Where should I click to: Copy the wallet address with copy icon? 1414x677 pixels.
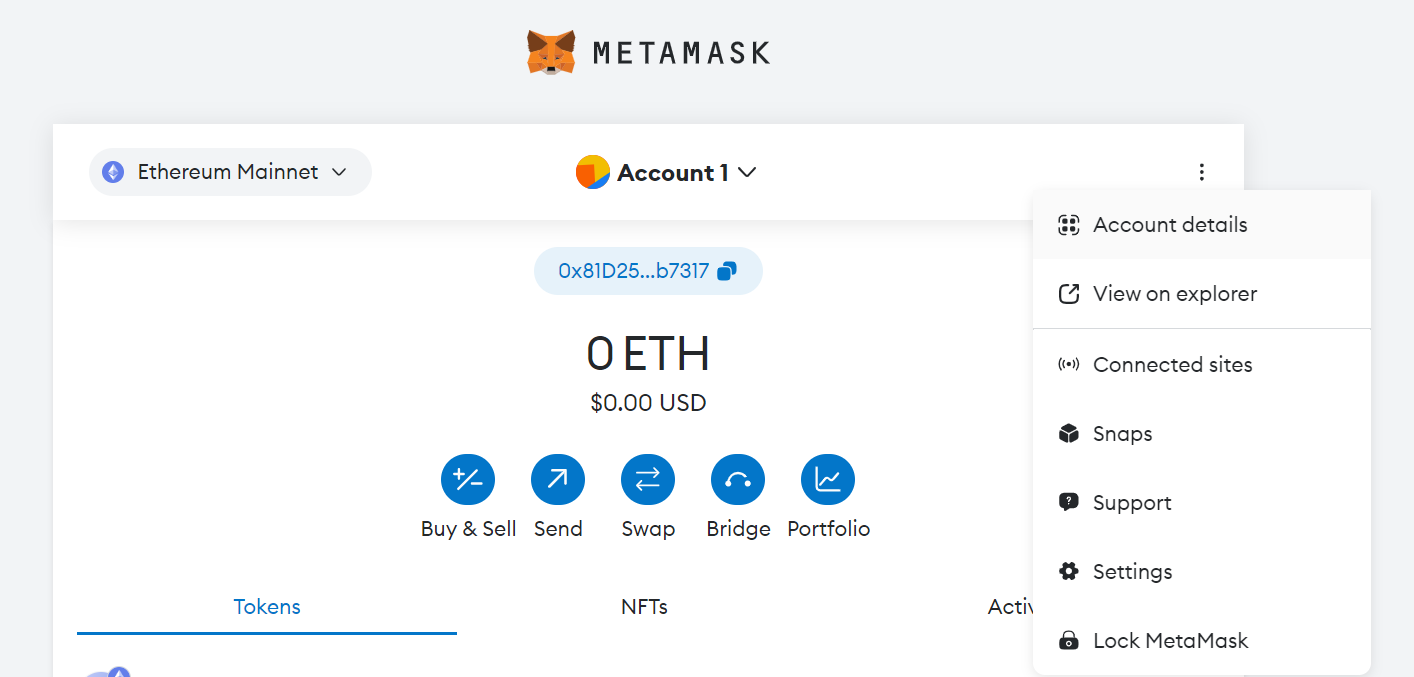[x=728, y=271]
